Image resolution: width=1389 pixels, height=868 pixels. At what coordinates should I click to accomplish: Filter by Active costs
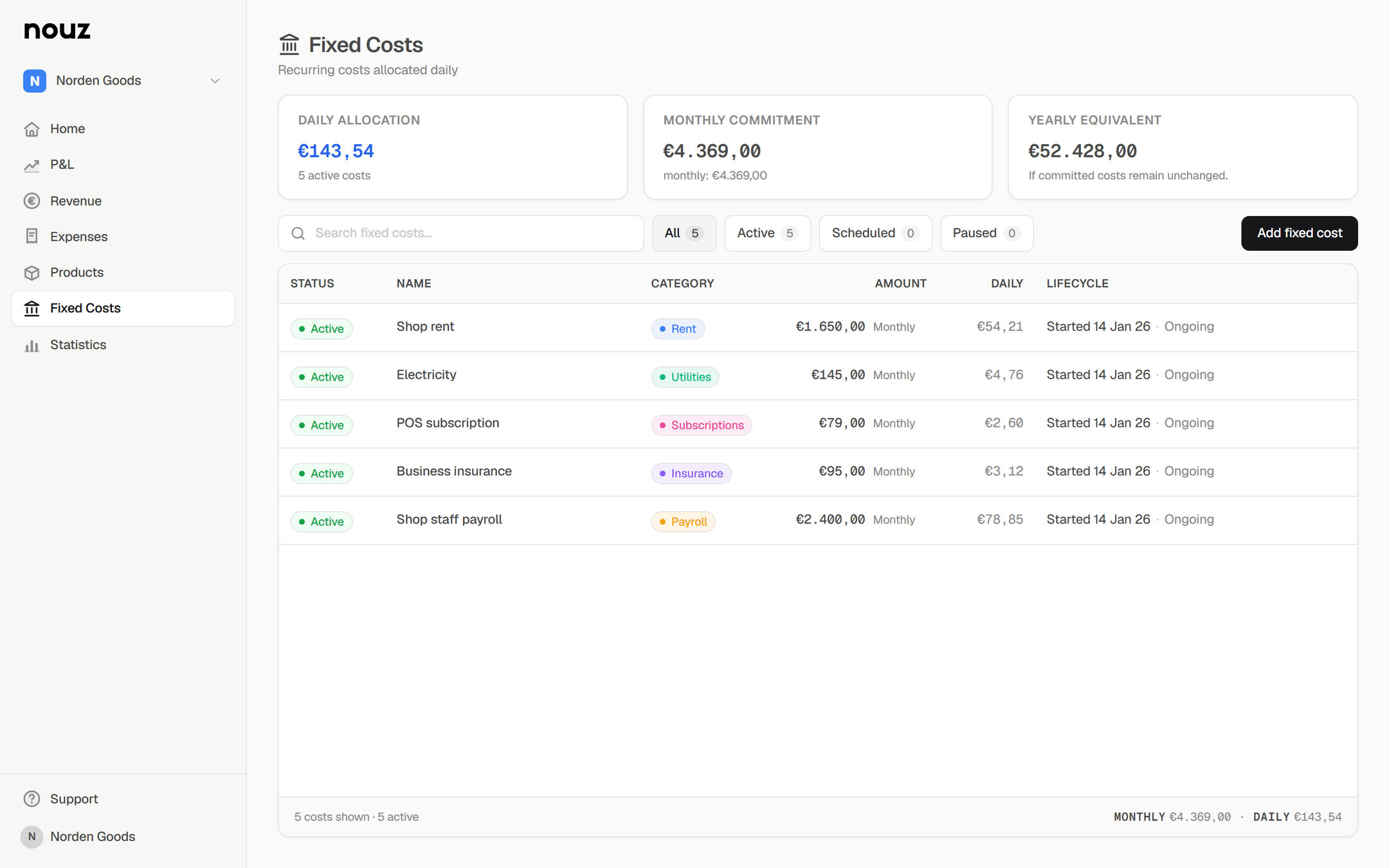click(x=767, y=233)
